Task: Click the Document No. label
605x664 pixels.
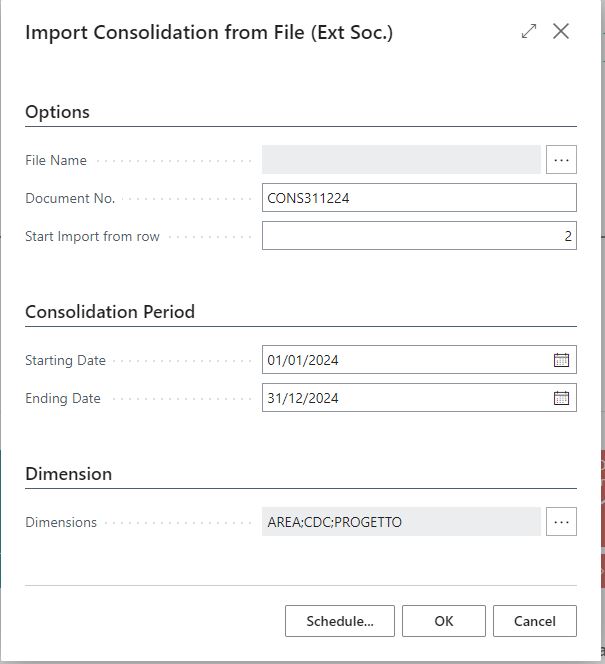Action: pos(70,198)
